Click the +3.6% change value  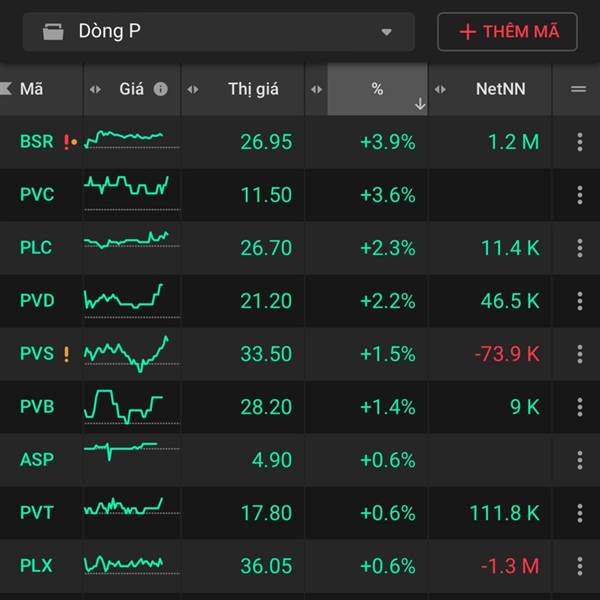coord(388,195)
